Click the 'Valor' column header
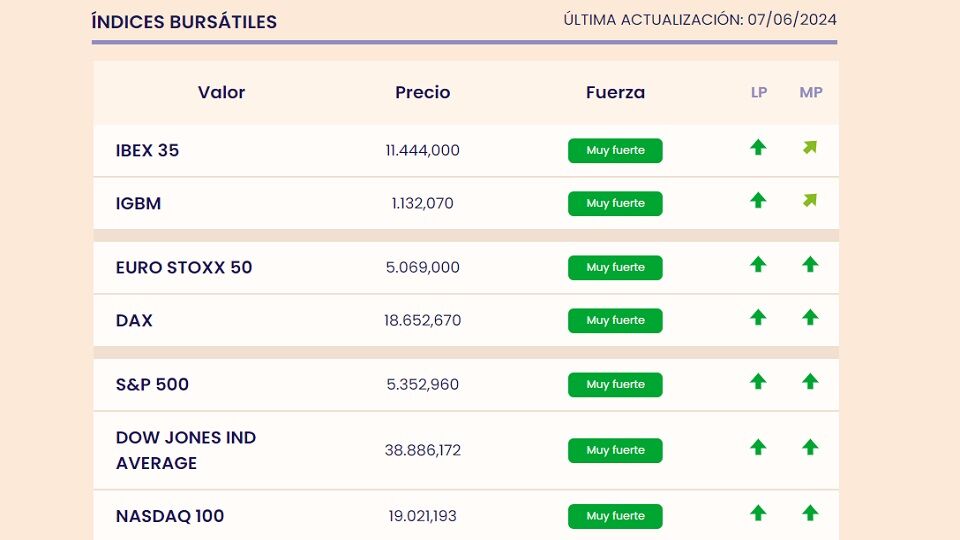Viewport: 960px width, 540px height. (221, 93)
